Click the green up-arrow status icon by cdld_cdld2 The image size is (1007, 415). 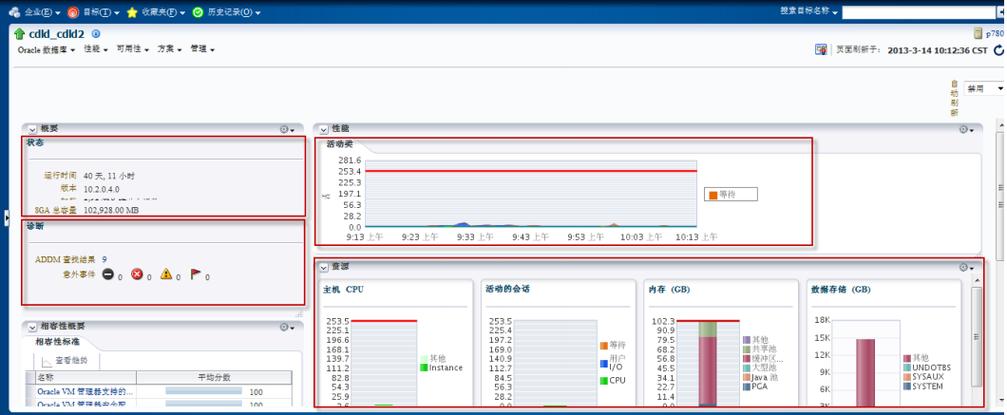pos(19,34)
